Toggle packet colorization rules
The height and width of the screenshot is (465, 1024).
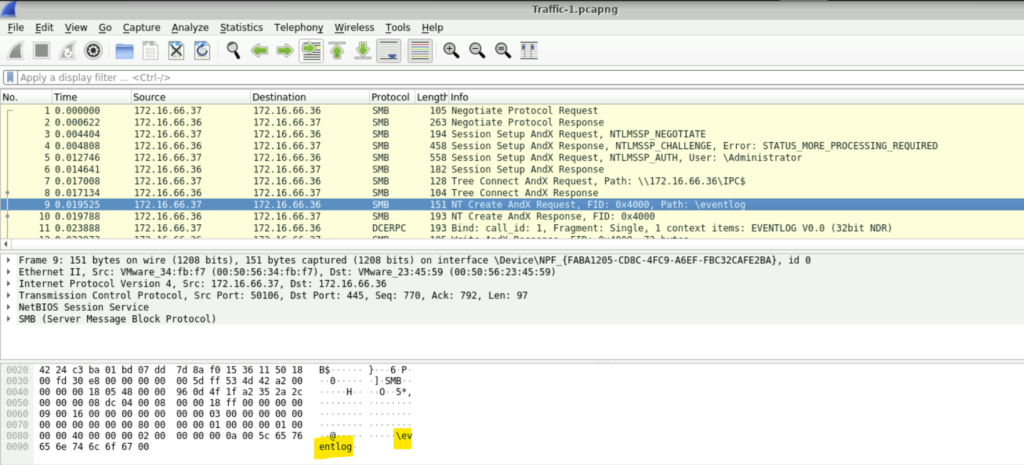pos(420,51)
